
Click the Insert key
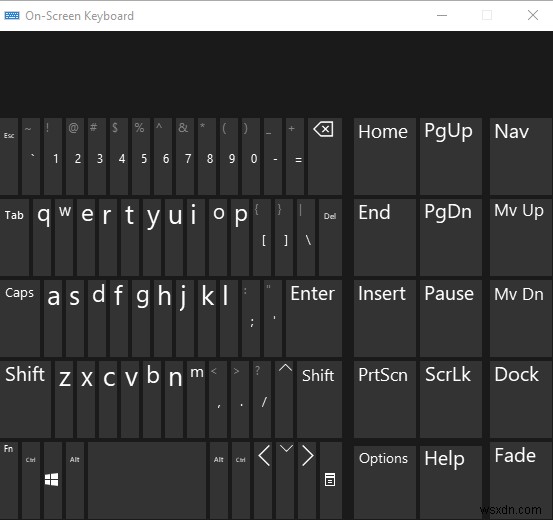pyautogui.click(x=385, y=318)
